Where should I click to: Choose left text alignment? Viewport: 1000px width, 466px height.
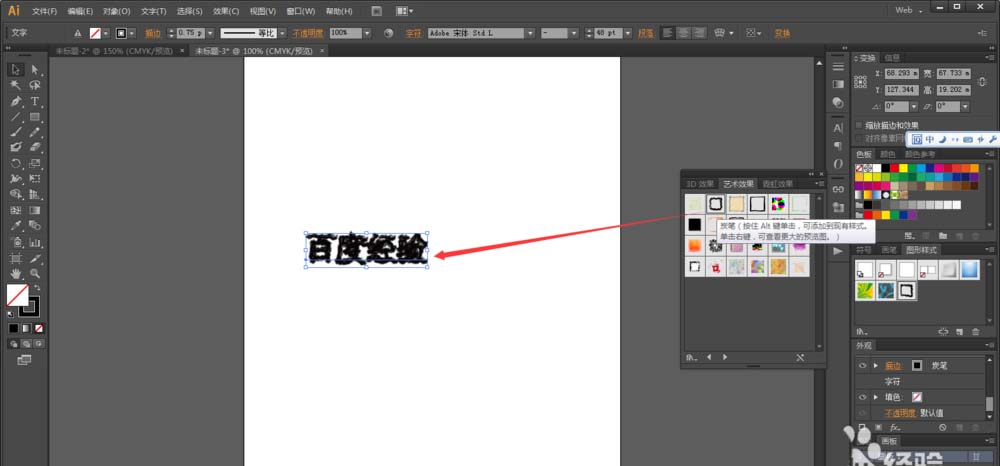click(667, 33)
